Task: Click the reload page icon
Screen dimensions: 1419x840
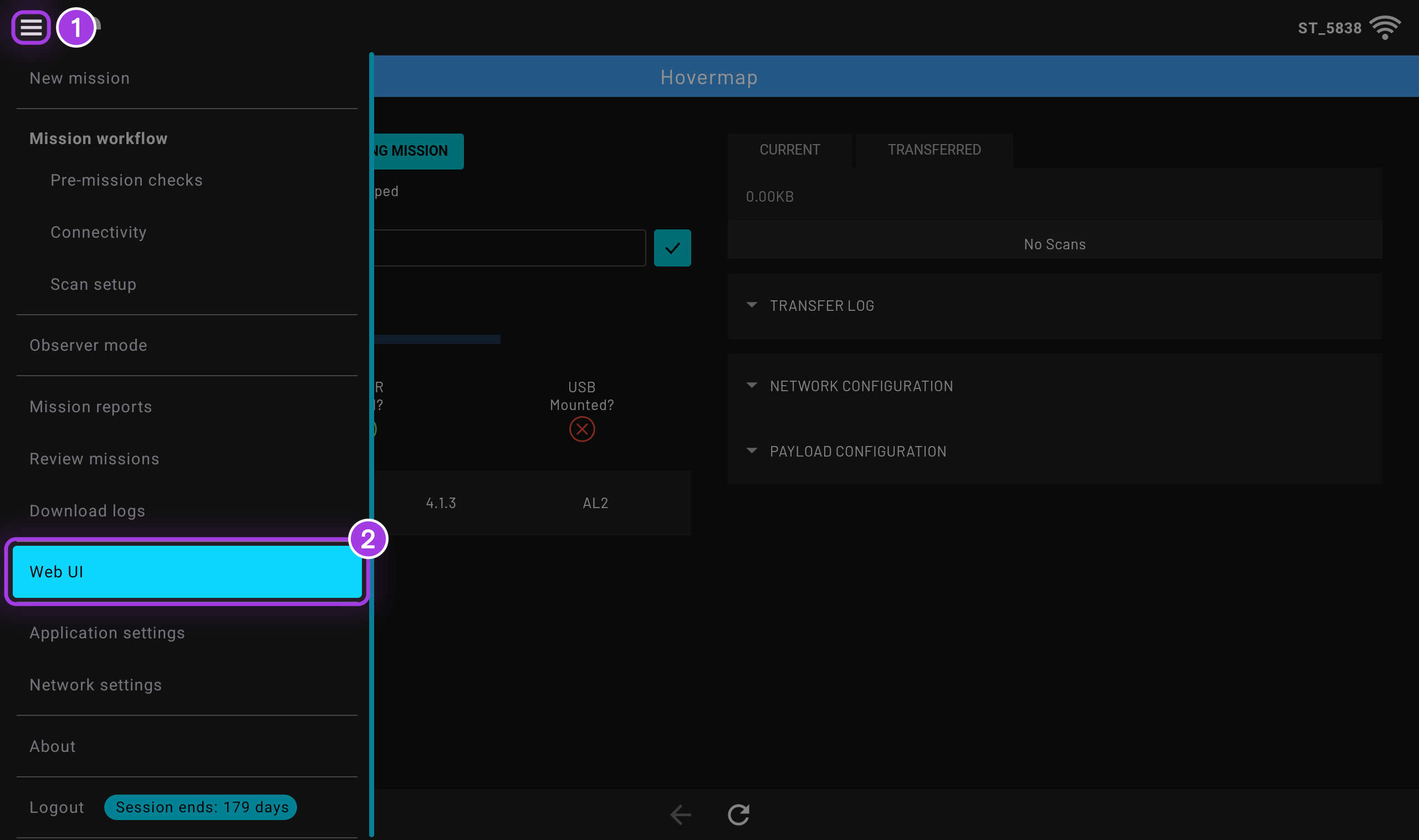Action: point(739,815)
